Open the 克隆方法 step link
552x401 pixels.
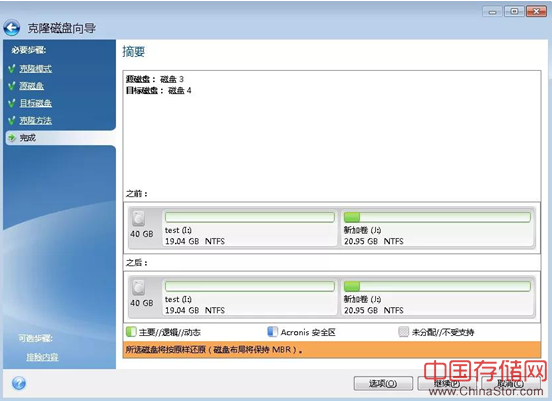click(36, 120)
